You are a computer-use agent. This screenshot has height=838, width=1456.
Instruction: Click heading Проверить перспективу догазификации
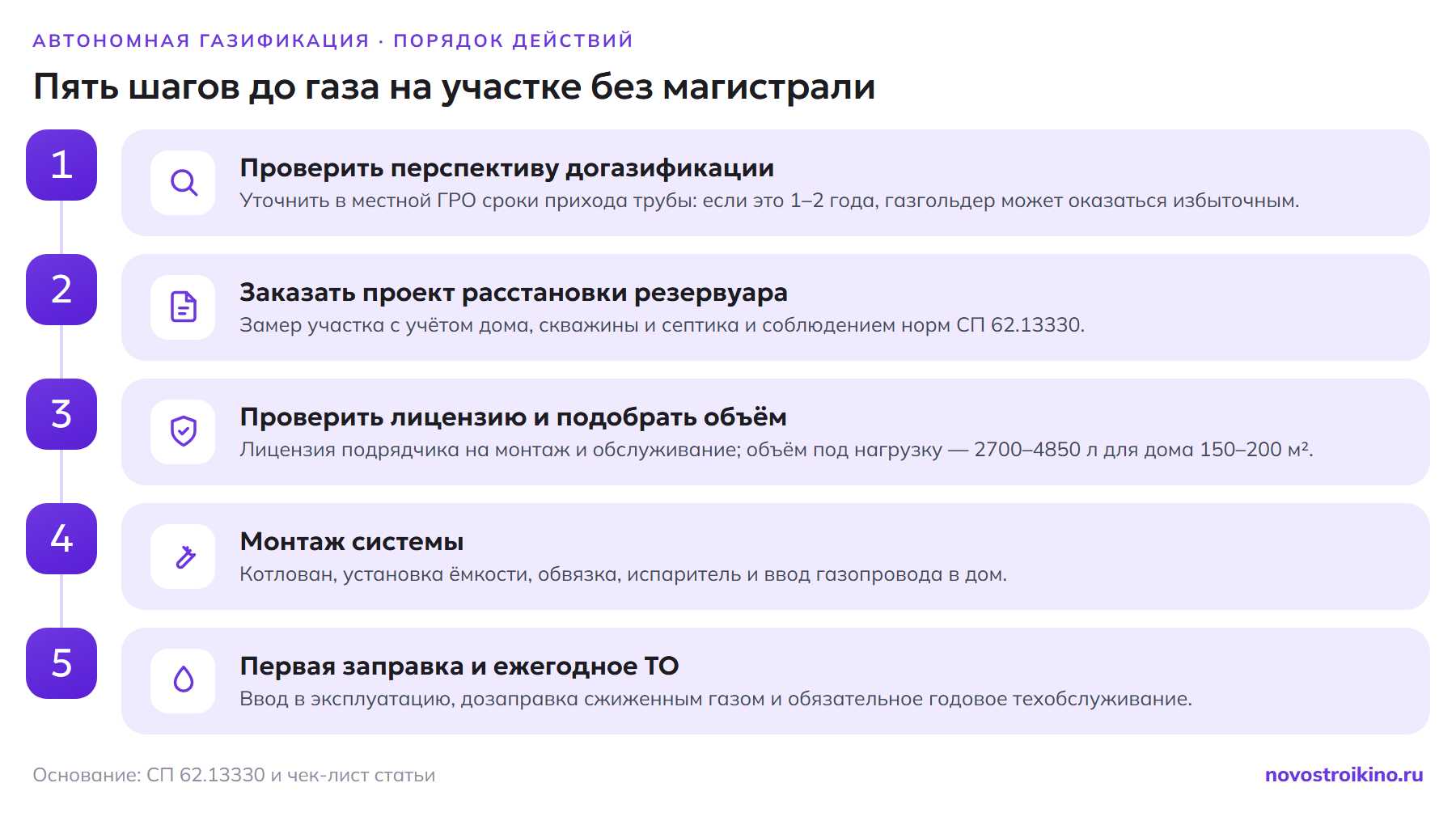pyautogui.click(x=507, y=168)
